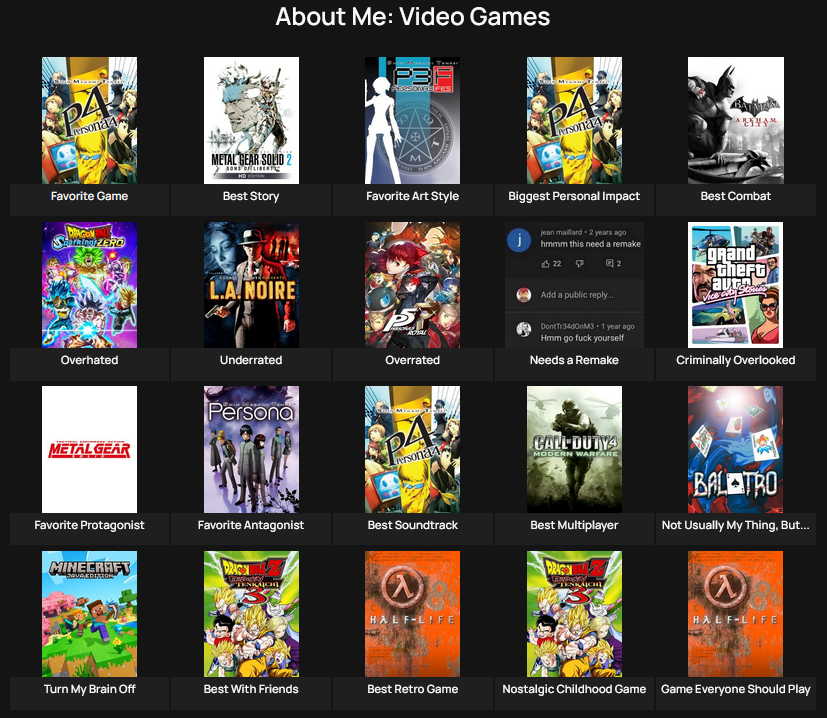Click the 'Criminally Overlooked' label

736,360
